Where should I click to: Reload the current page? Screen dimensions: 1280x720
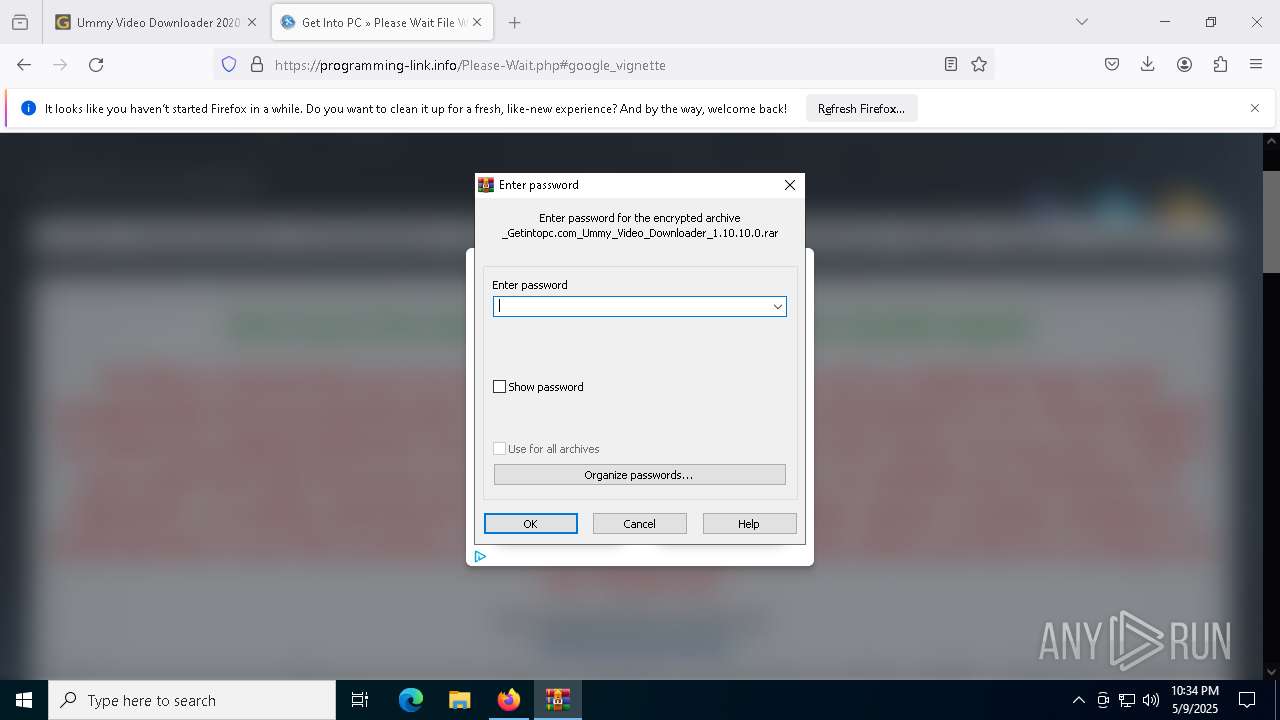[96, 65]
